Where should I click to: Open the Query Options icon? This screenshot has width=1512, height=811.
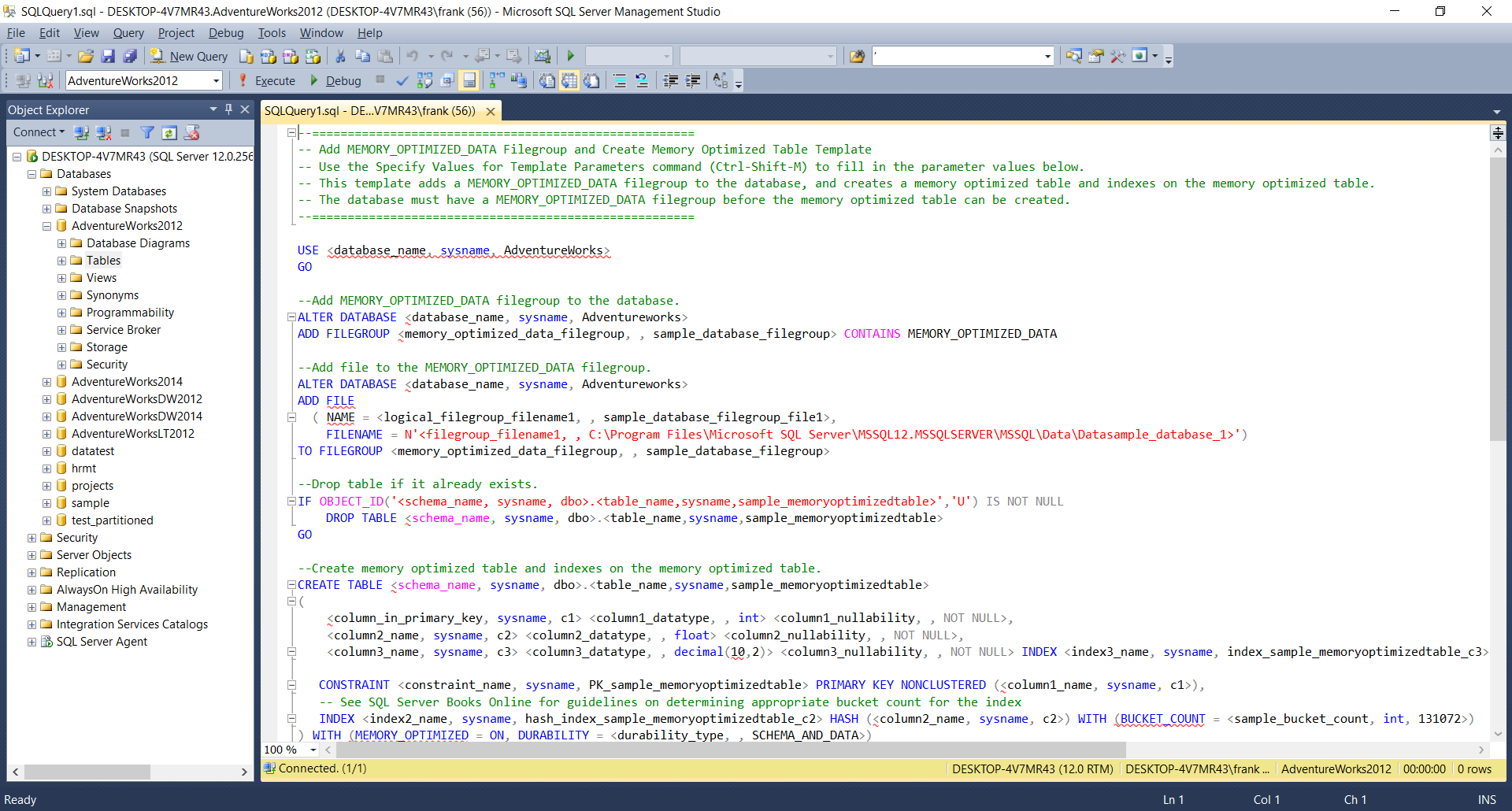447,80
